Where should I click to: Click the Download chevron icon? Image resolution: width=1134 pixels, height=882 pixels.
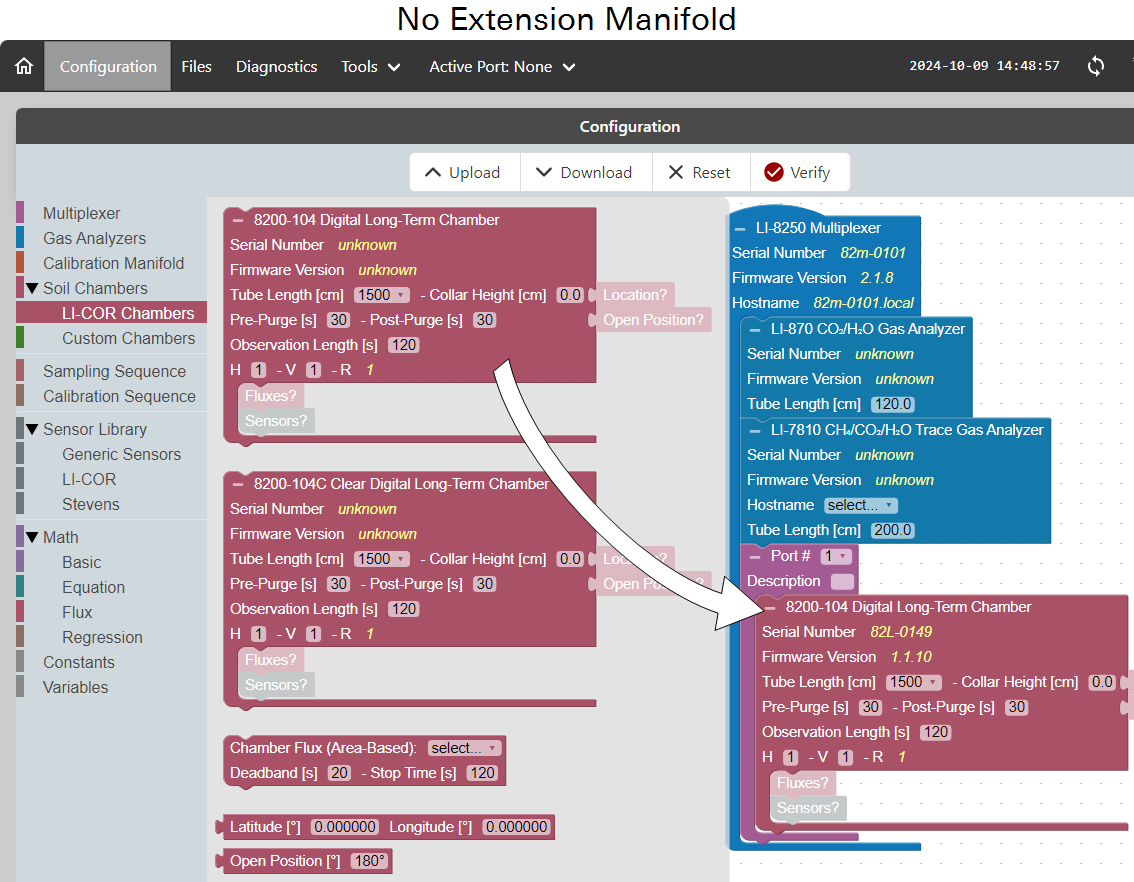pyautogui.click(x=544, y=172)
